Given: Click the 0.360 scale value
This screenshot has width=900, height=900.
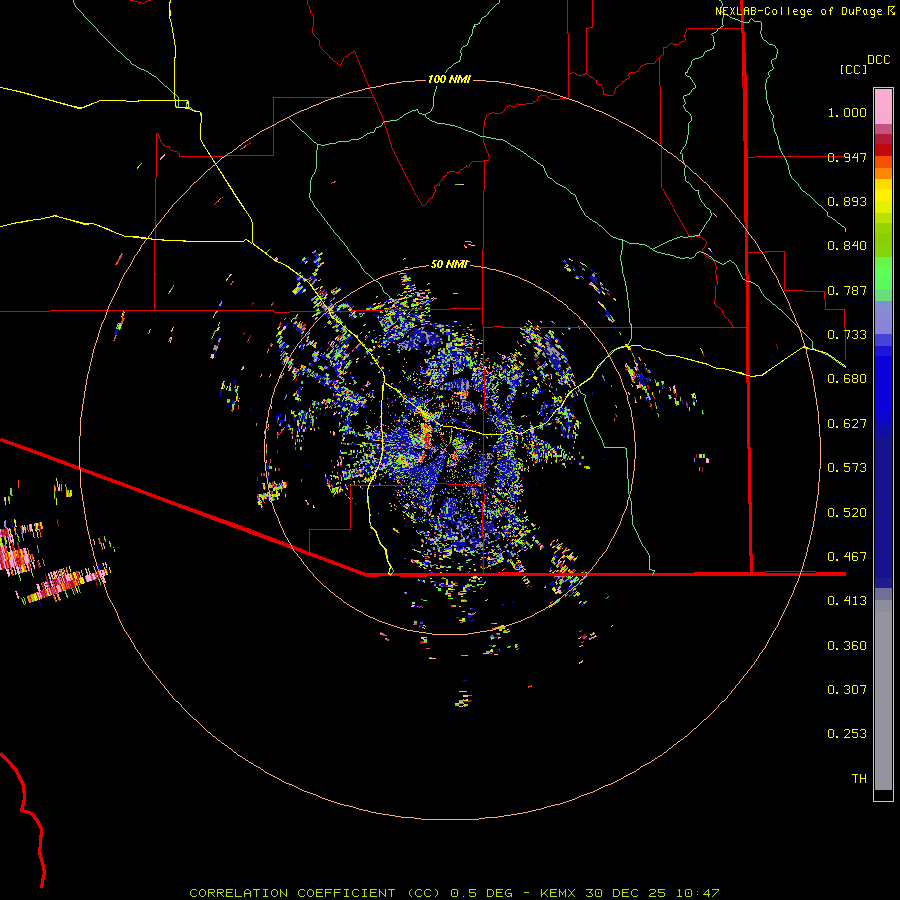Looking at the screenshot, I should tap(847, 646).
